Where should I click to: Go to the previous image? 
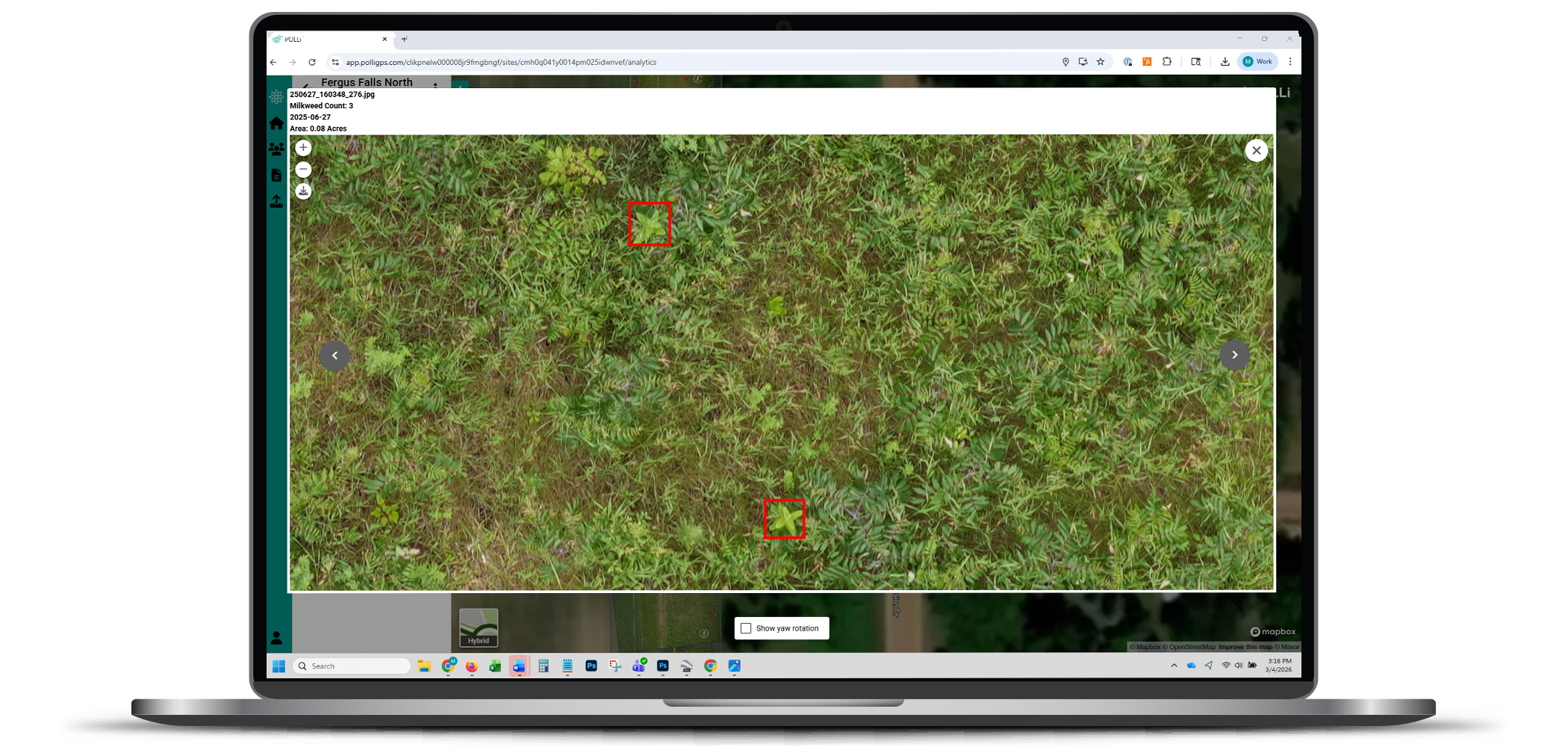click(335, 356)
